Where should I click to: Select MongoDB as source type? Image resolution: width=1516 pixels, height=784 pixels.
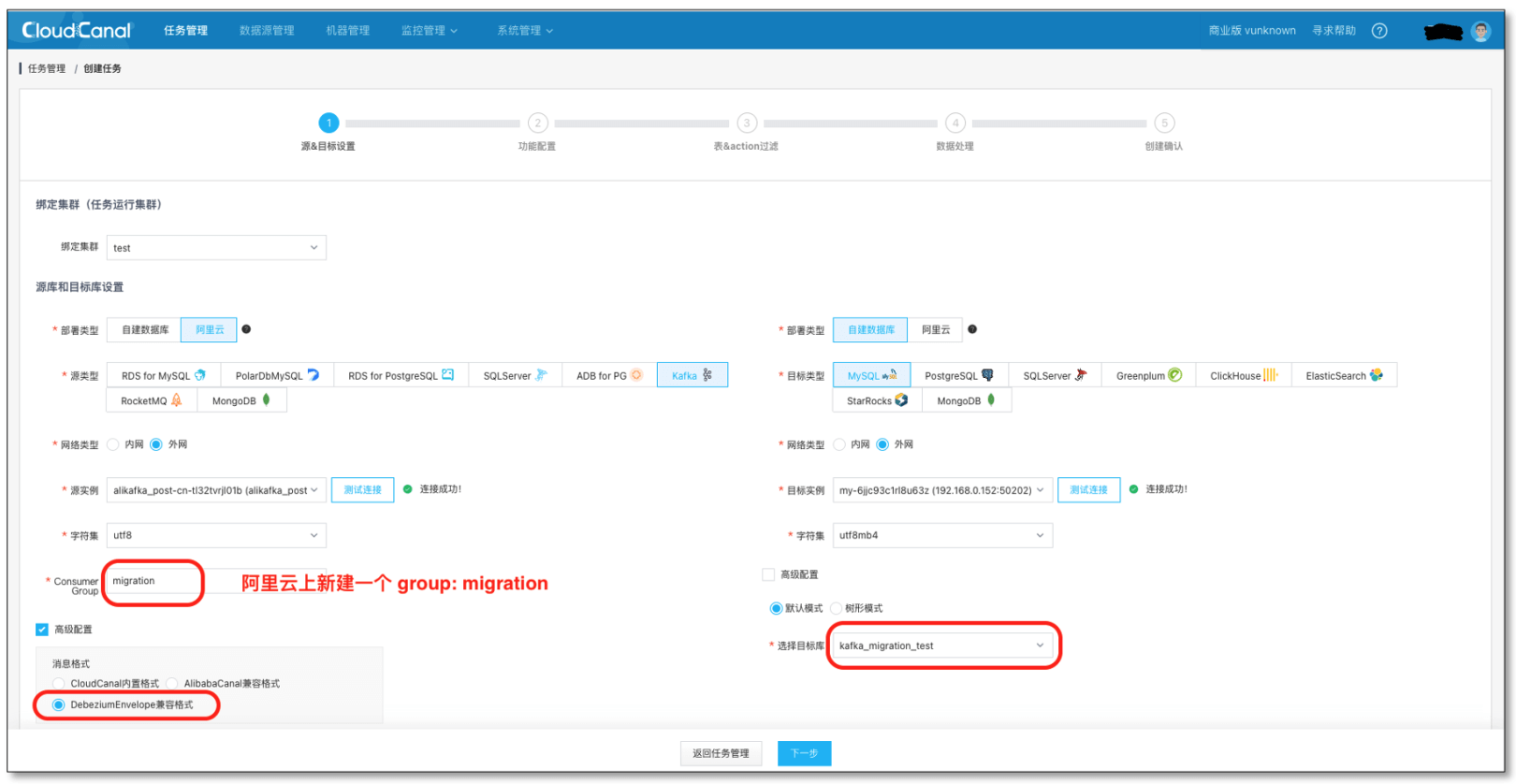[x=241, y=400]
